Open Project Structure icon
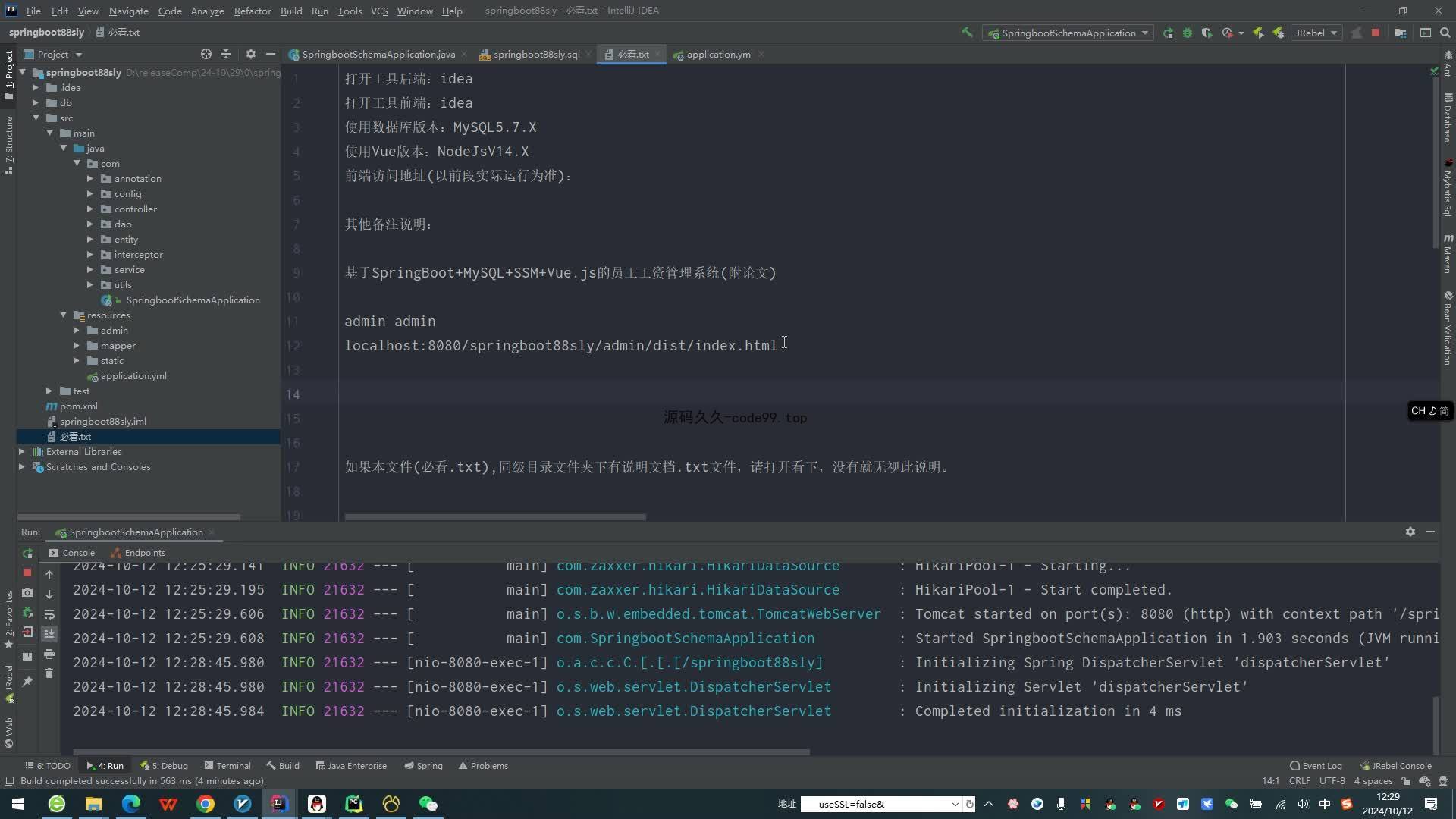Screen dimensions: 1456x819 click(1401, 33)
